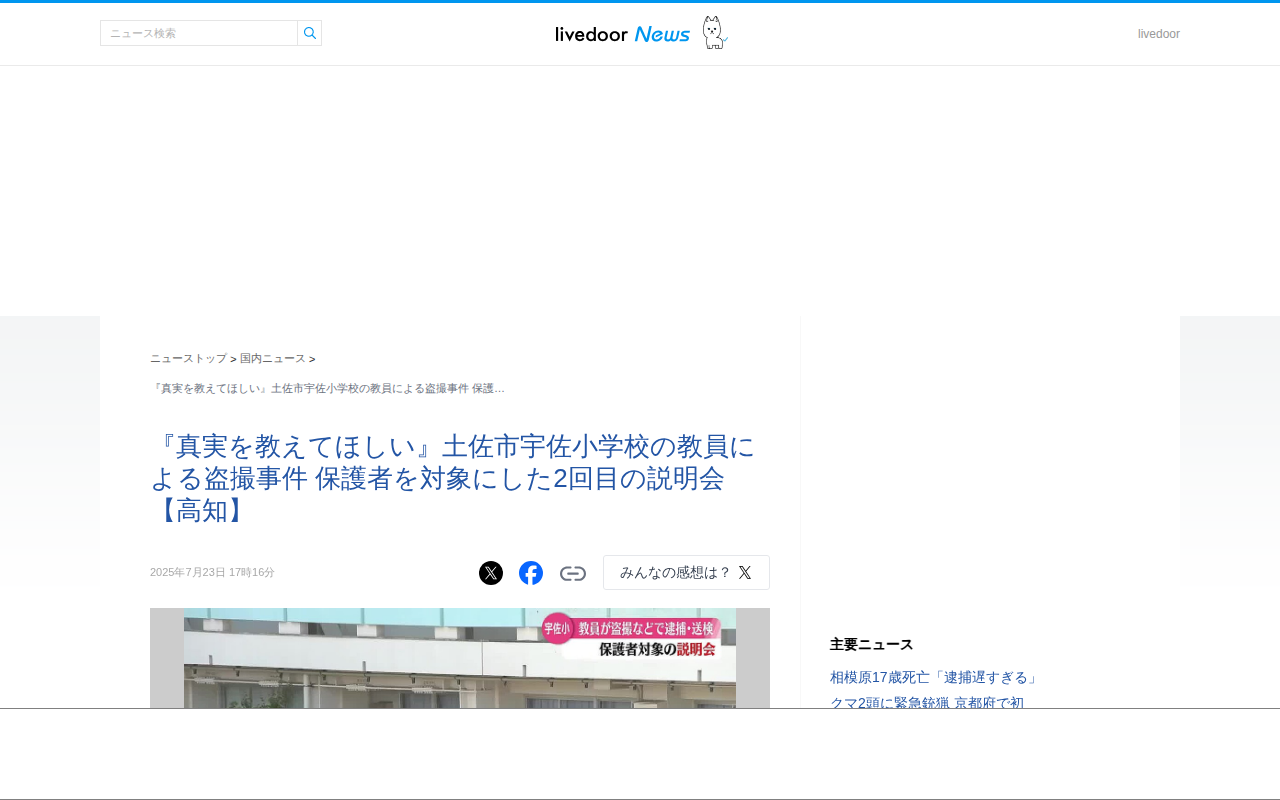Viewport: 1280px width, 800px height.
Task: Click the article date 2025年7月23日 17時16分
Action: click(x=212, y=572)
